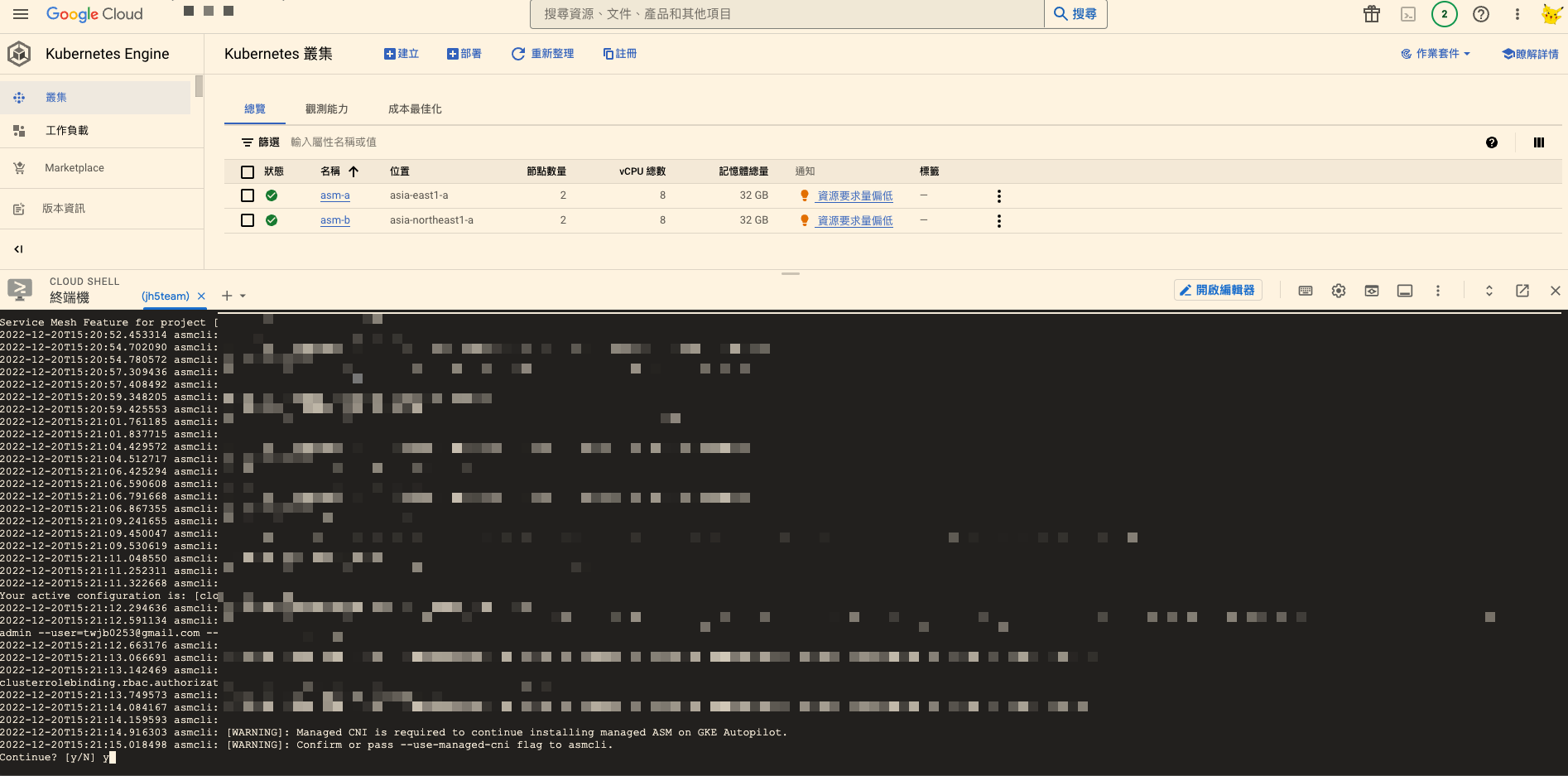
Task: Click the Google Cloud logo
Action: [94, 14]
